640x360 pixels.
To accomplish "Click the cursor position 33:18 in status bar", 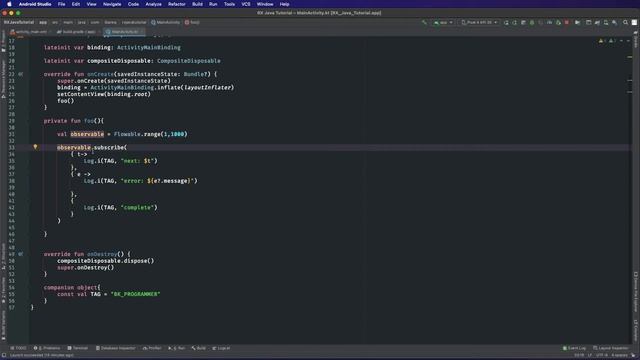I will coord(579,355).
